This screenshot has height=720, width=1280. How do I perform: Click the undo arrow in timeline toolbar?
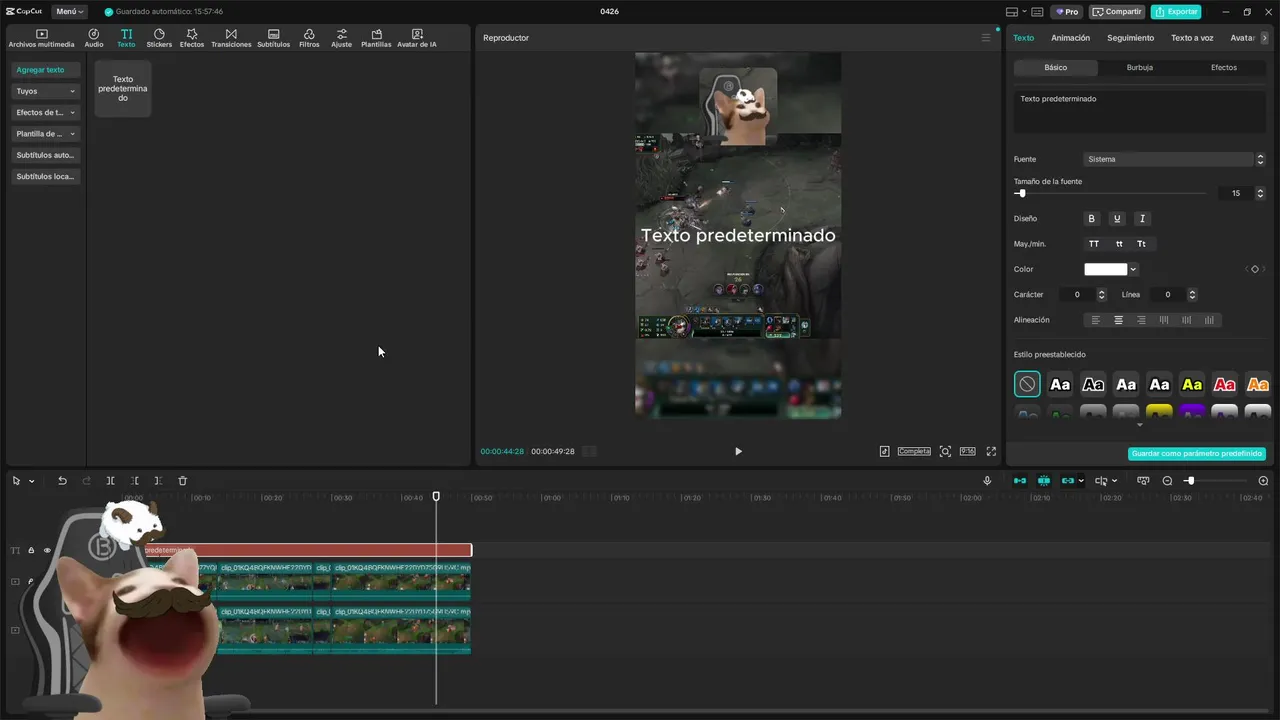pyautogui.click(x=62, y=481)
